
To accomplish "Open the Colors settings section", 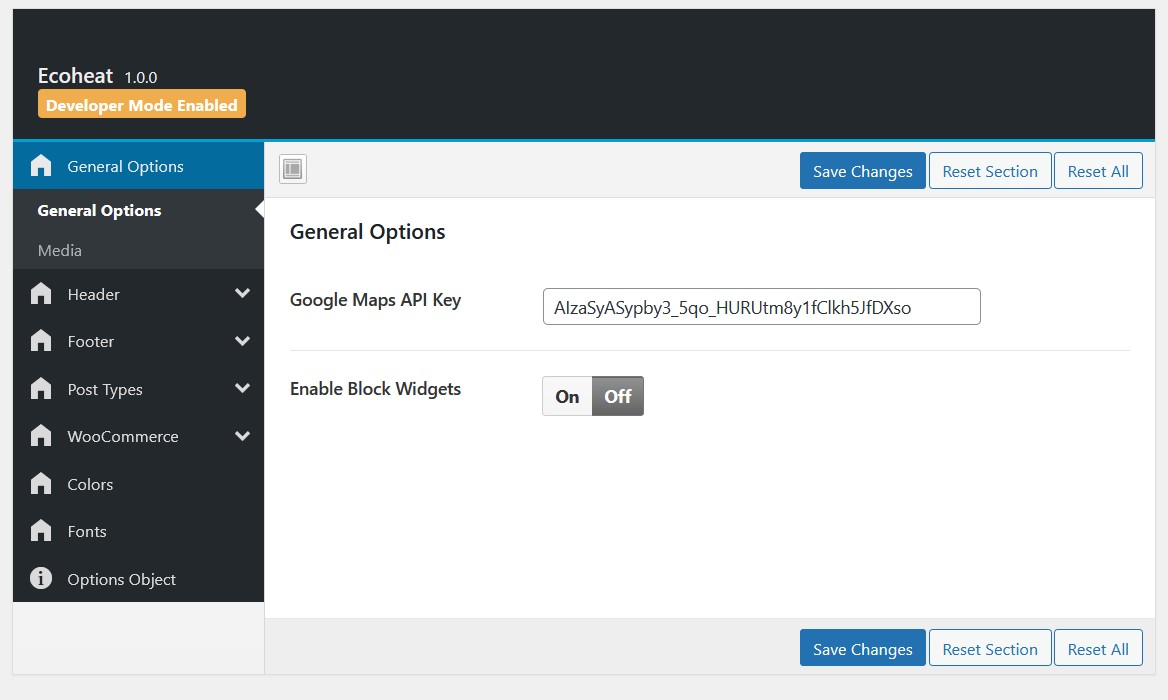I will point(139,484).
